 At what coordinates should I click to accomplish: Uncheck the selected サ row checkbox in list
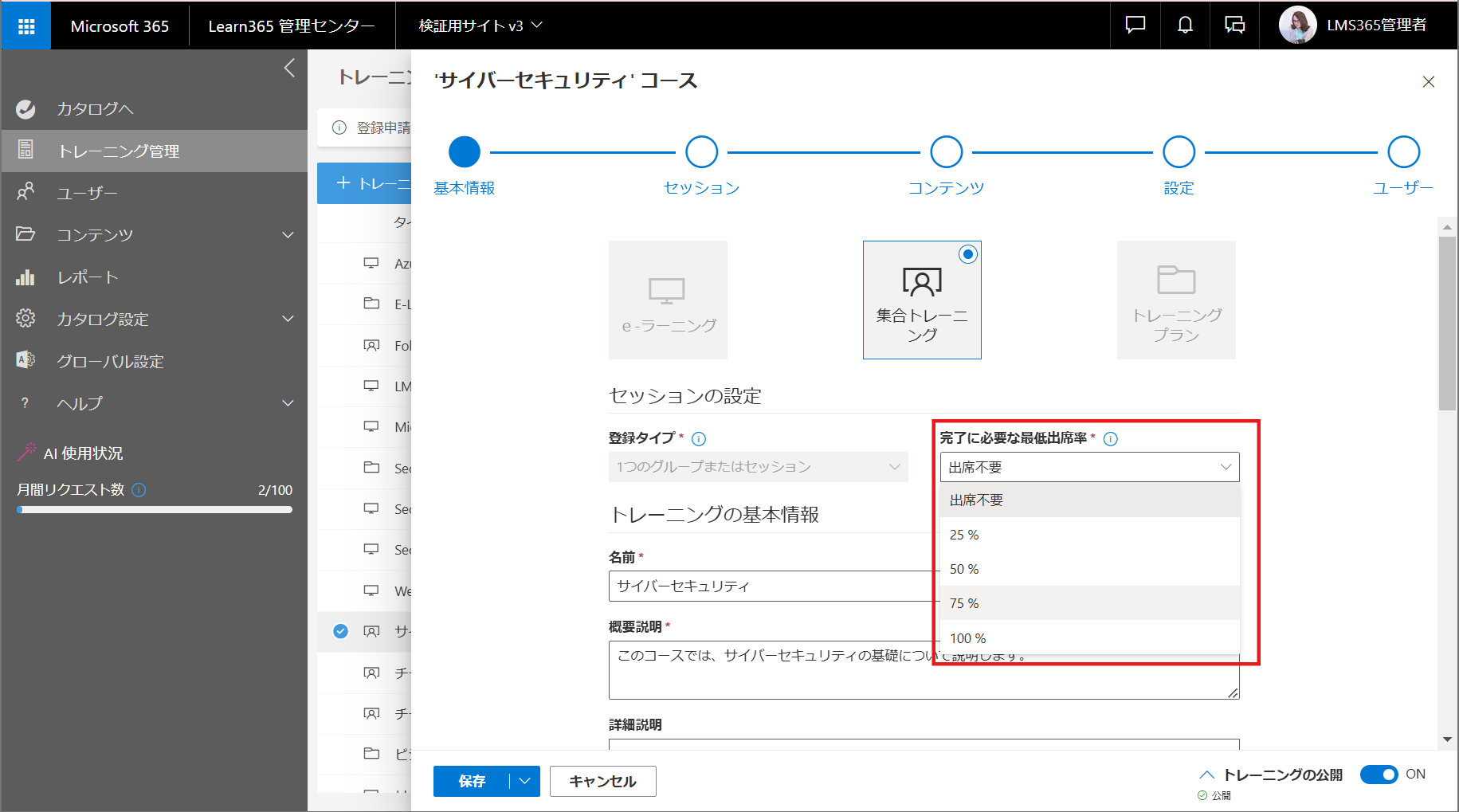tap(340, 631)
